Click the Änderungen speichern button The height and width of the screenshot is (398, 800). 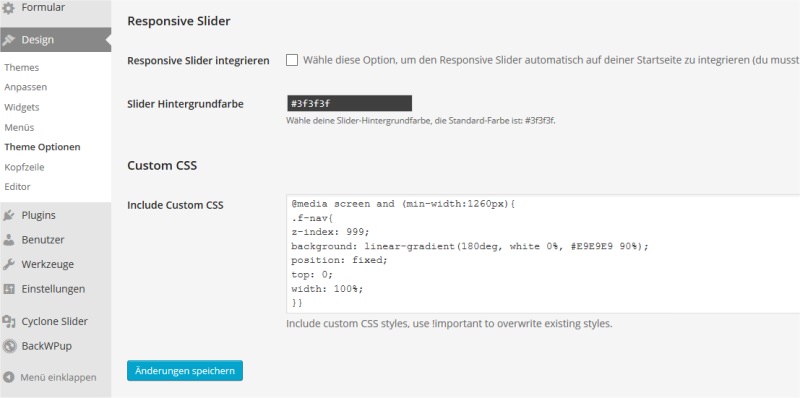coord(185,371)
